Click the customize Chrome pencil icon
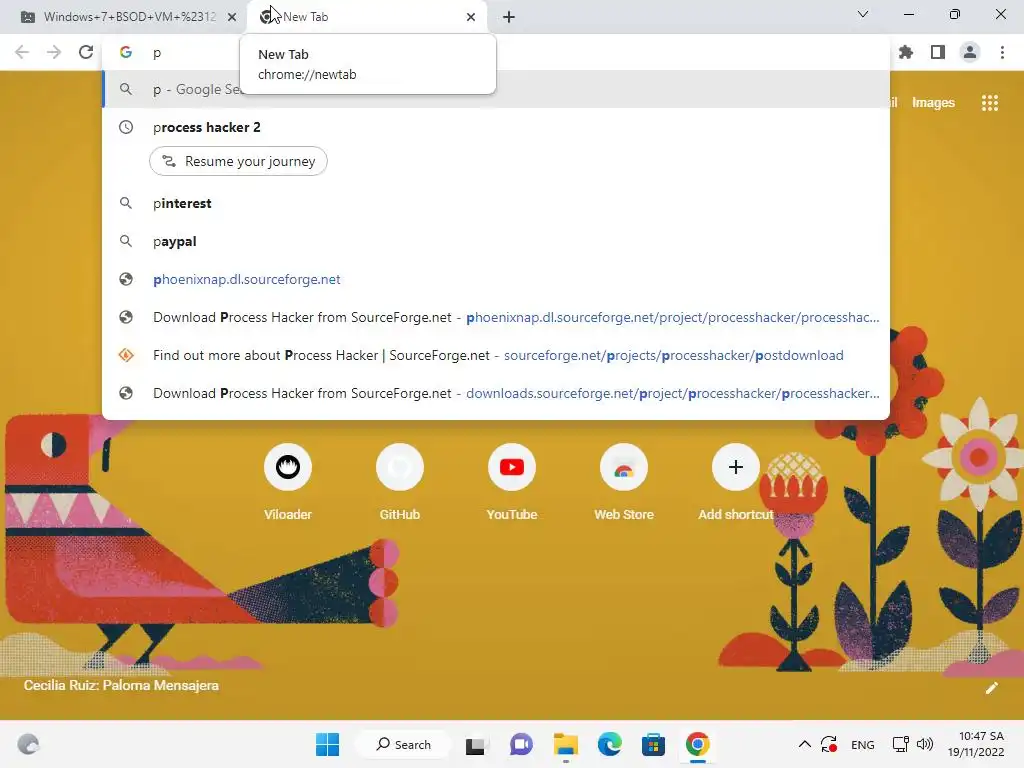The width and height of the screenshot is (1024, 768). pos(991,688)
